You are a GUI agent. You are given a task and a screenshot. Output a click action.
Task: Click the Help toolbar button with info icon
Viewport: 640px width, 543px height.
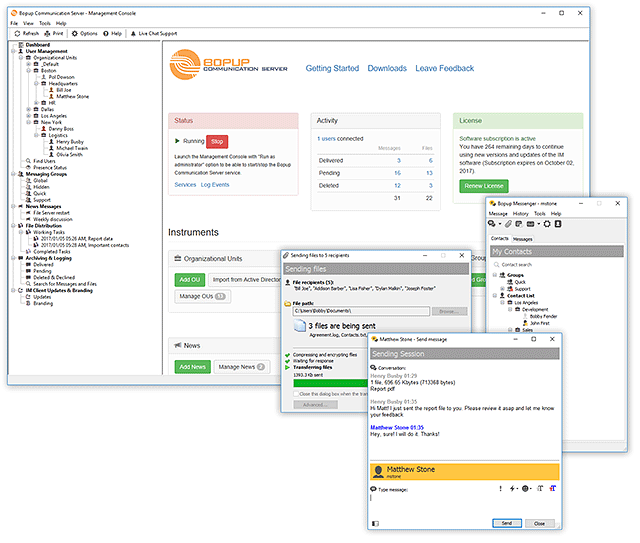pyautogui.click(x=113, y=33)
